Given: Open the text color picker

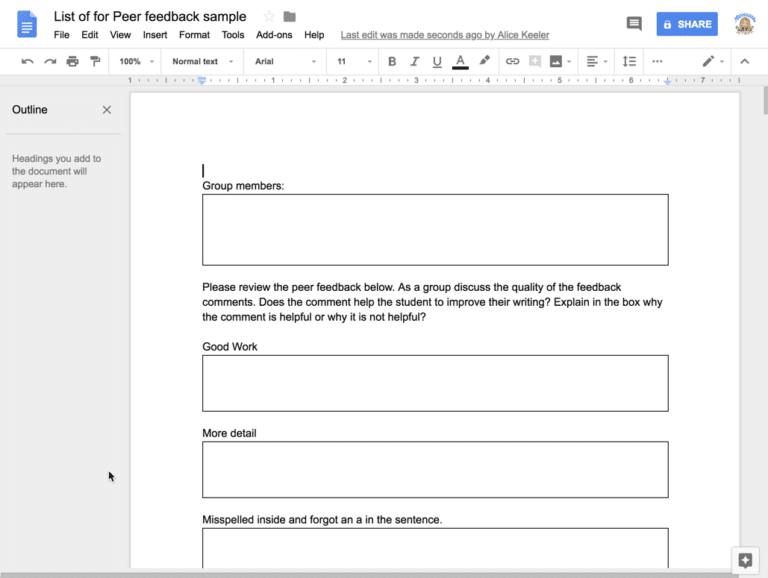Looking at the screenshot, I should (x=460, y=62).
